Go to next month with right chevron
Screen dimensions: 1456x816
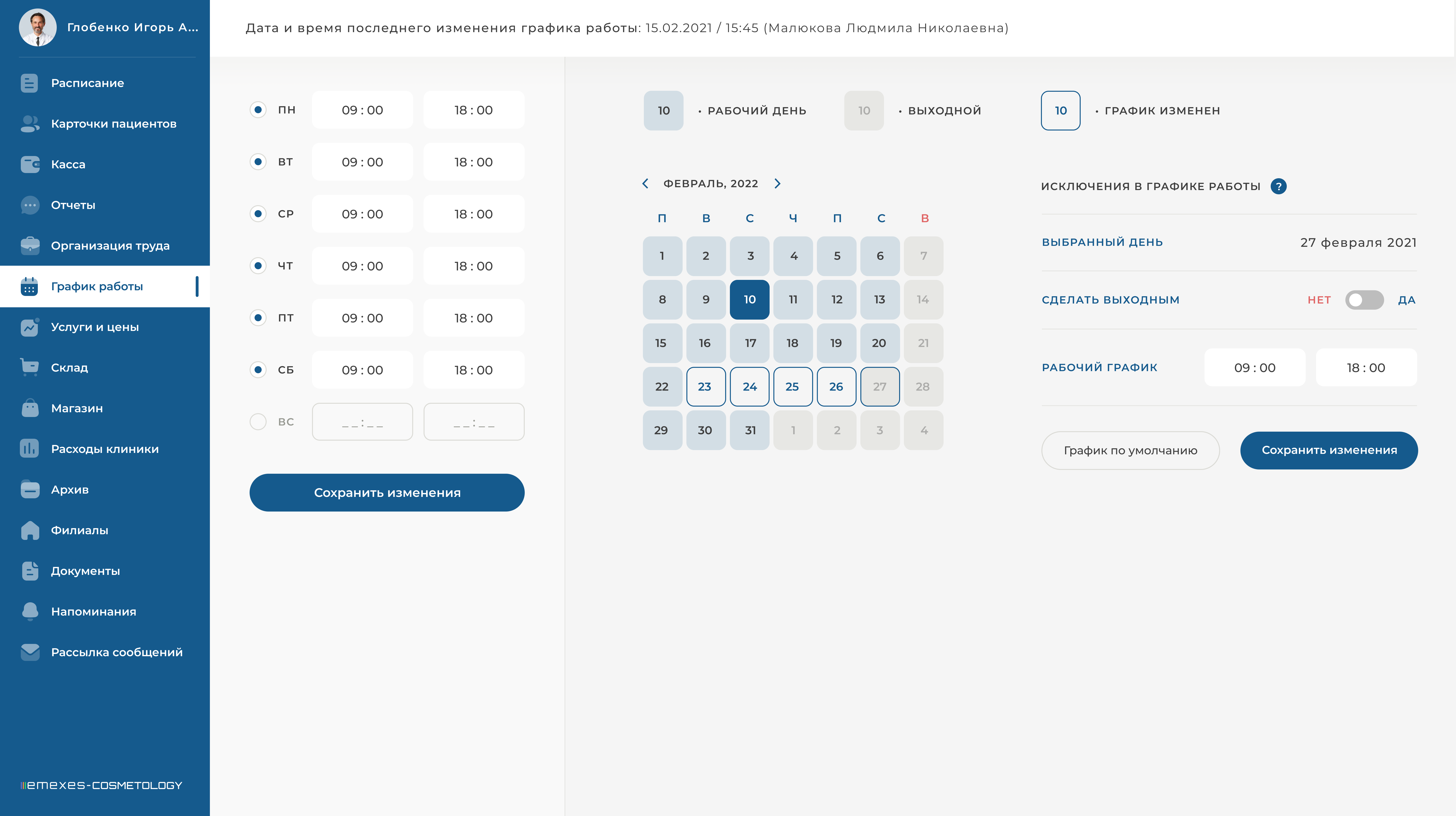777,184
